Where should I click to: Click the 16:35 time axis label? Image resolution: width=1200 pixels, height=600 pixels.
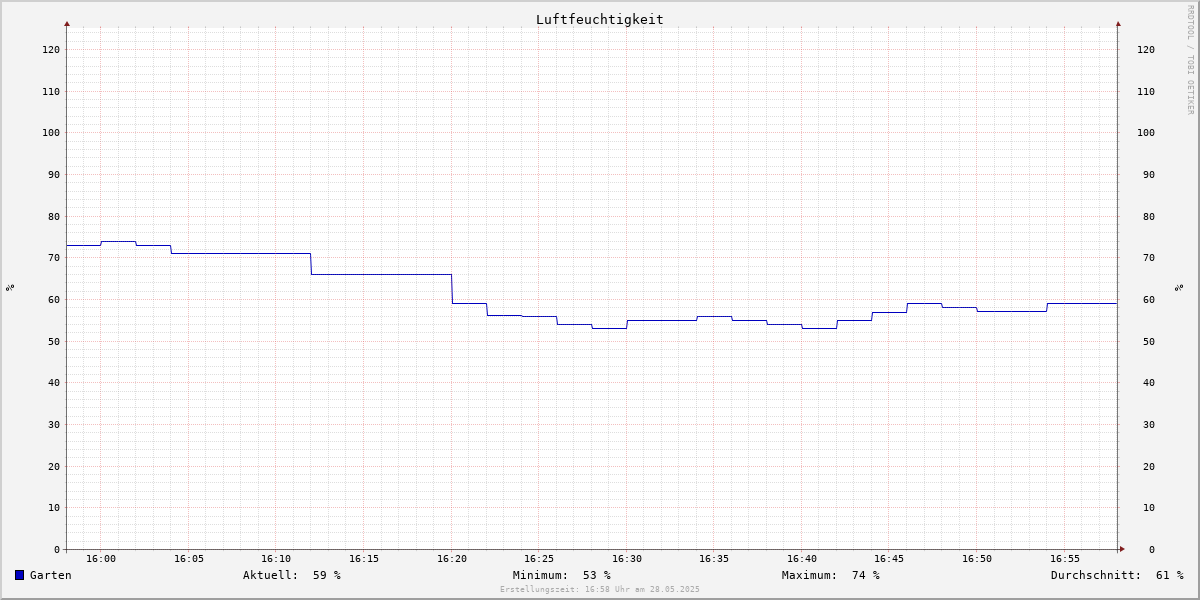pyautogui.click(x=714, y=559)
